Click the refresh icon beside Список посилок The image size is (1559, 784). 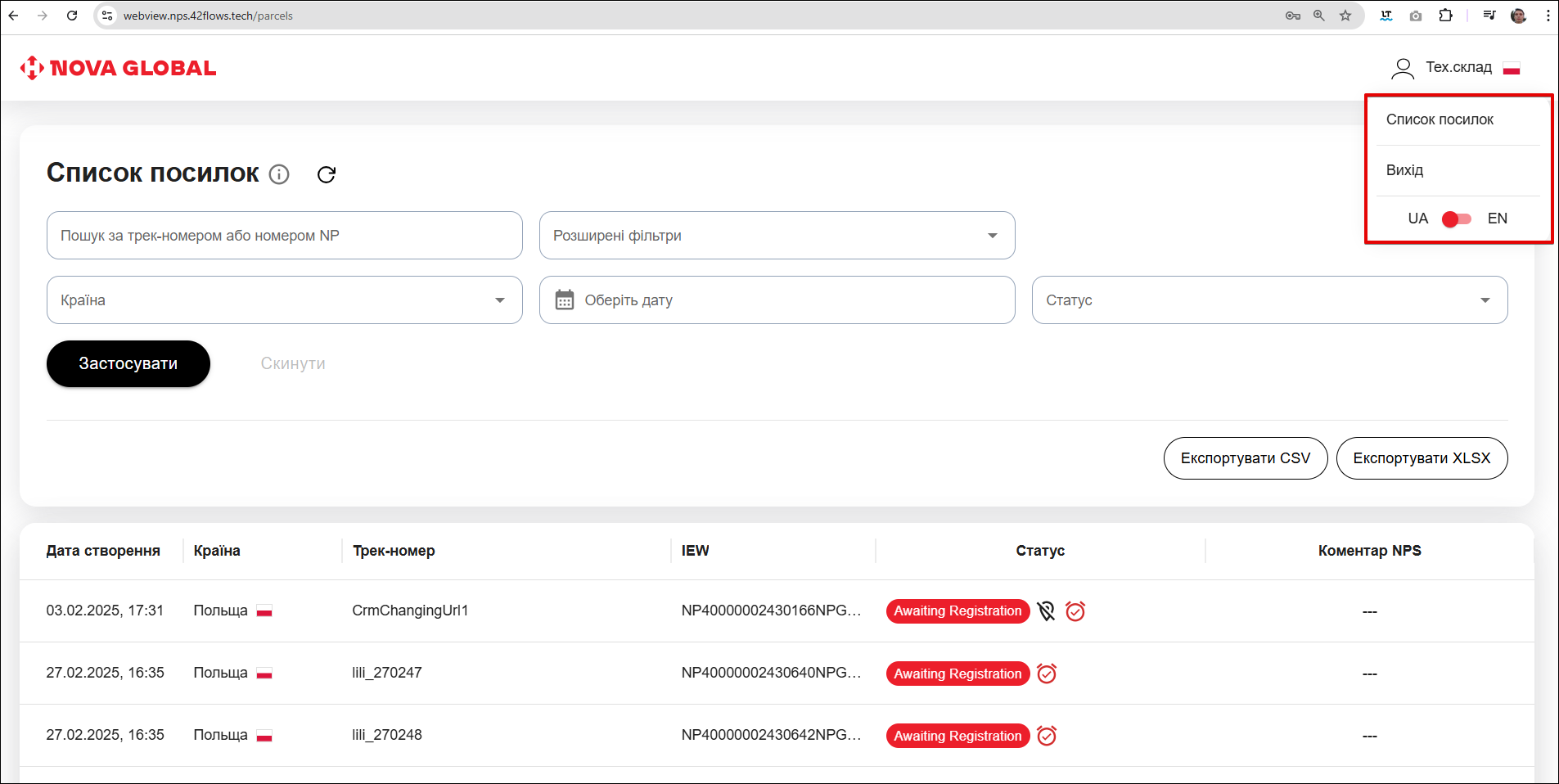click(327, 174)
